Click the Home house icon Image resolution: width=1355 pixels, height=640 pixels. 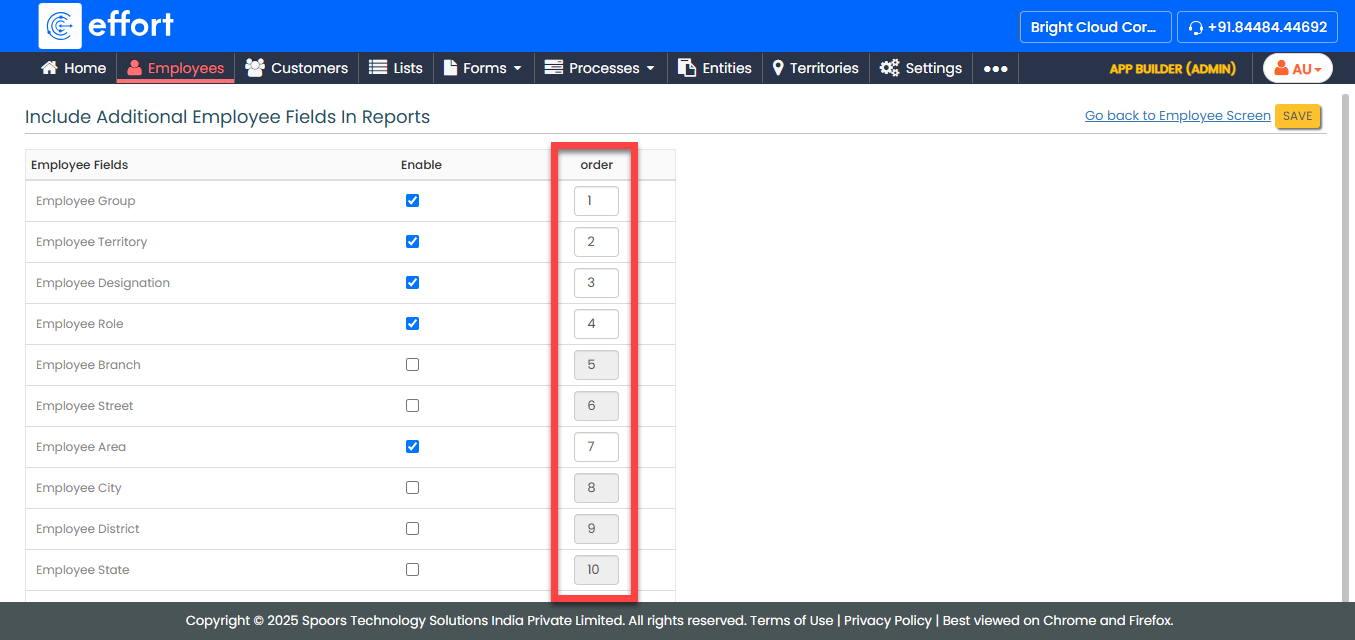pos(49,68)
